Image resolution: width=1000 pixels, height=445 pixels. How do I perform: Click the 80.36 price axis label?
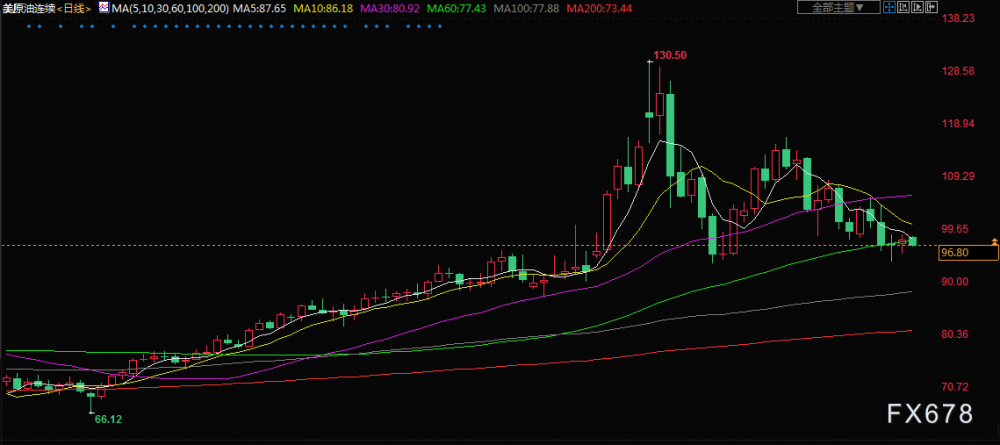[x=956, y=334]
